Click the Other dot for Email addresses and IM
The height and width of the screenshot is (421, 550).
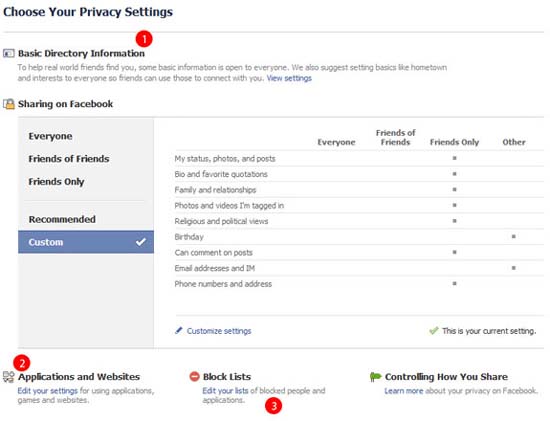tap(514, 268)
